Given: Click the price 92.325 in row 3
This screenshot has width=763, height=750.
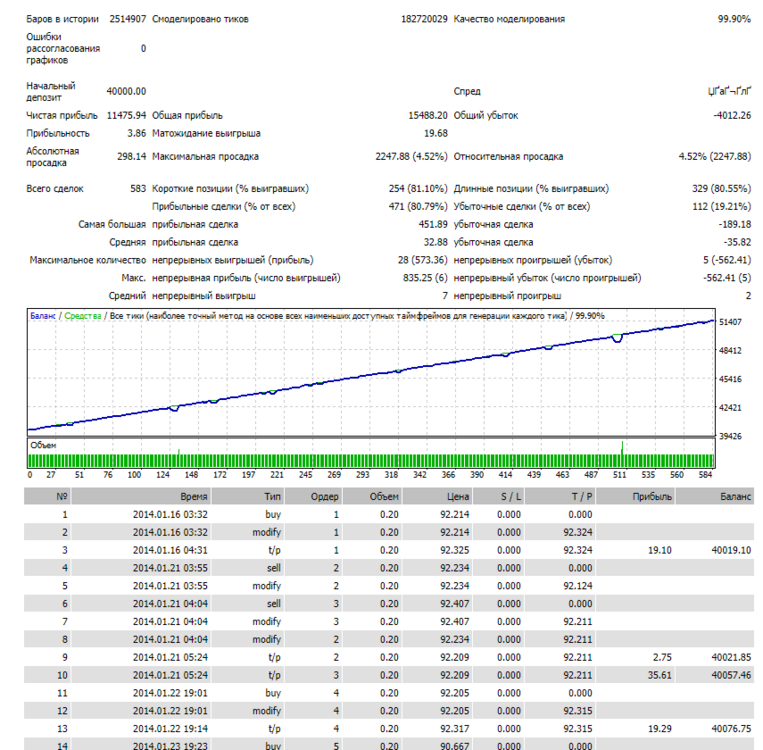Looking at the screenshot, I should point(455,550).
